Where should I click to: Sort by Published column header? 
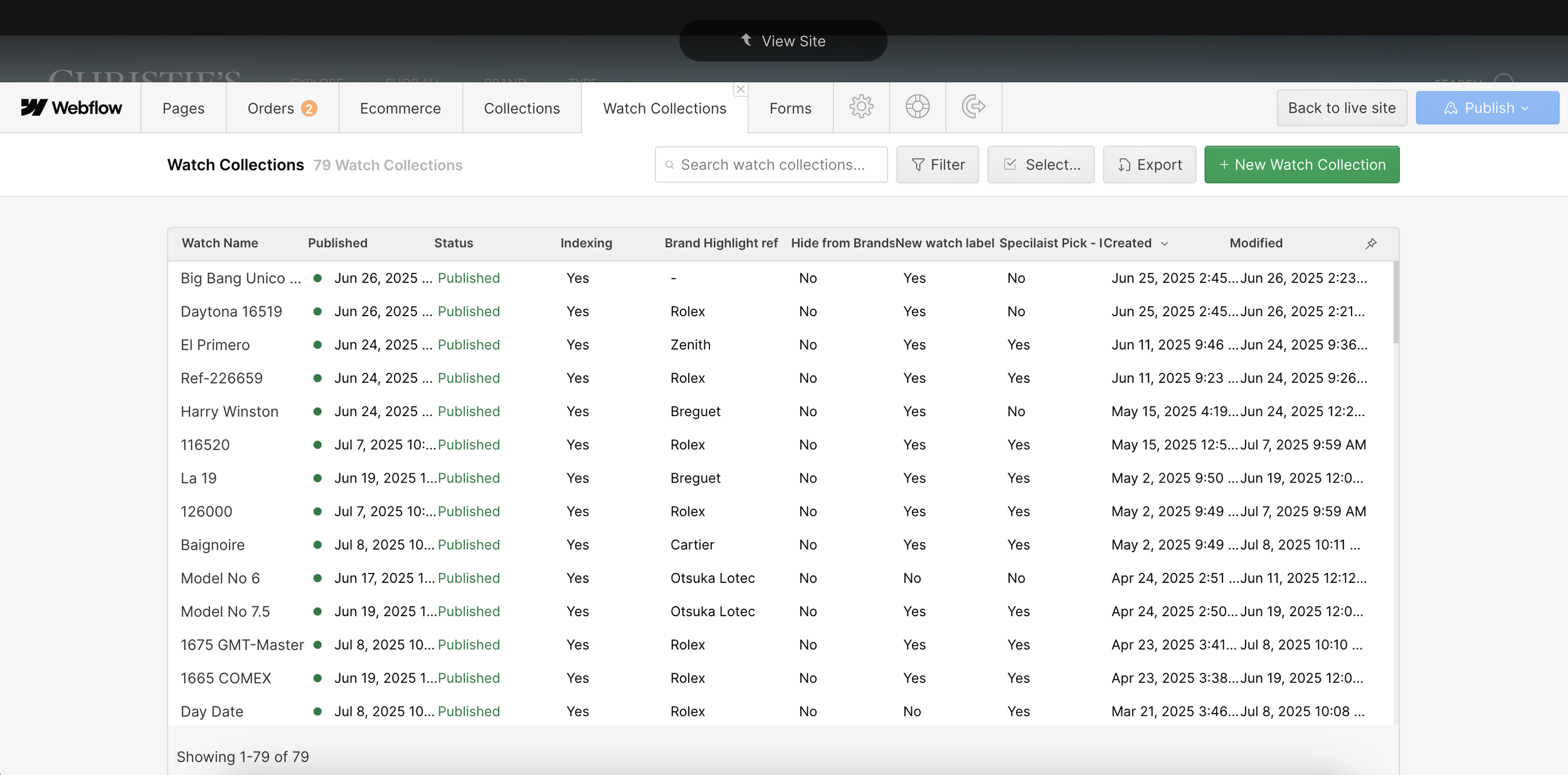point(337,243)
